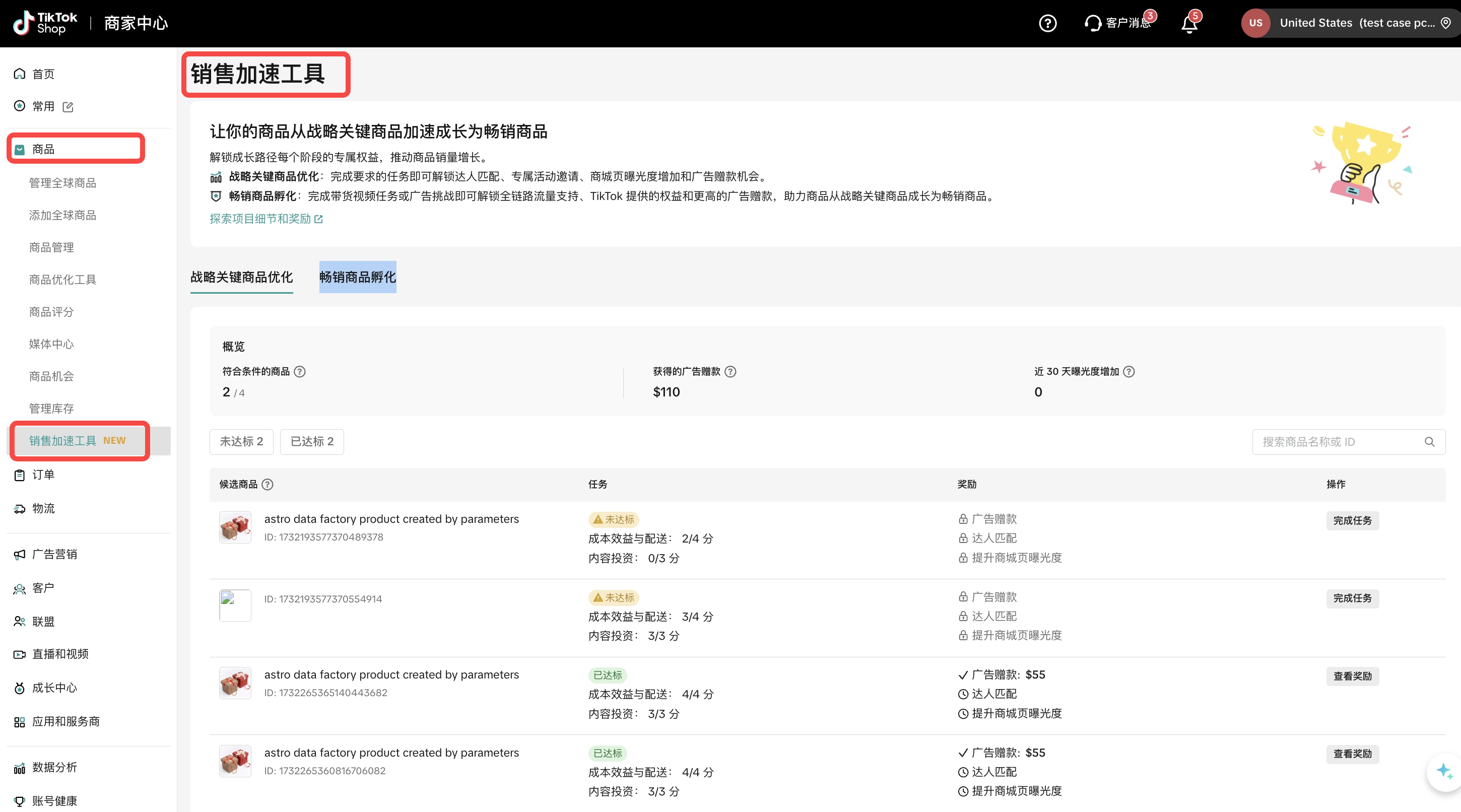
Task: Click the info icon next to 候选商品
Action: [x=268, y=484]
